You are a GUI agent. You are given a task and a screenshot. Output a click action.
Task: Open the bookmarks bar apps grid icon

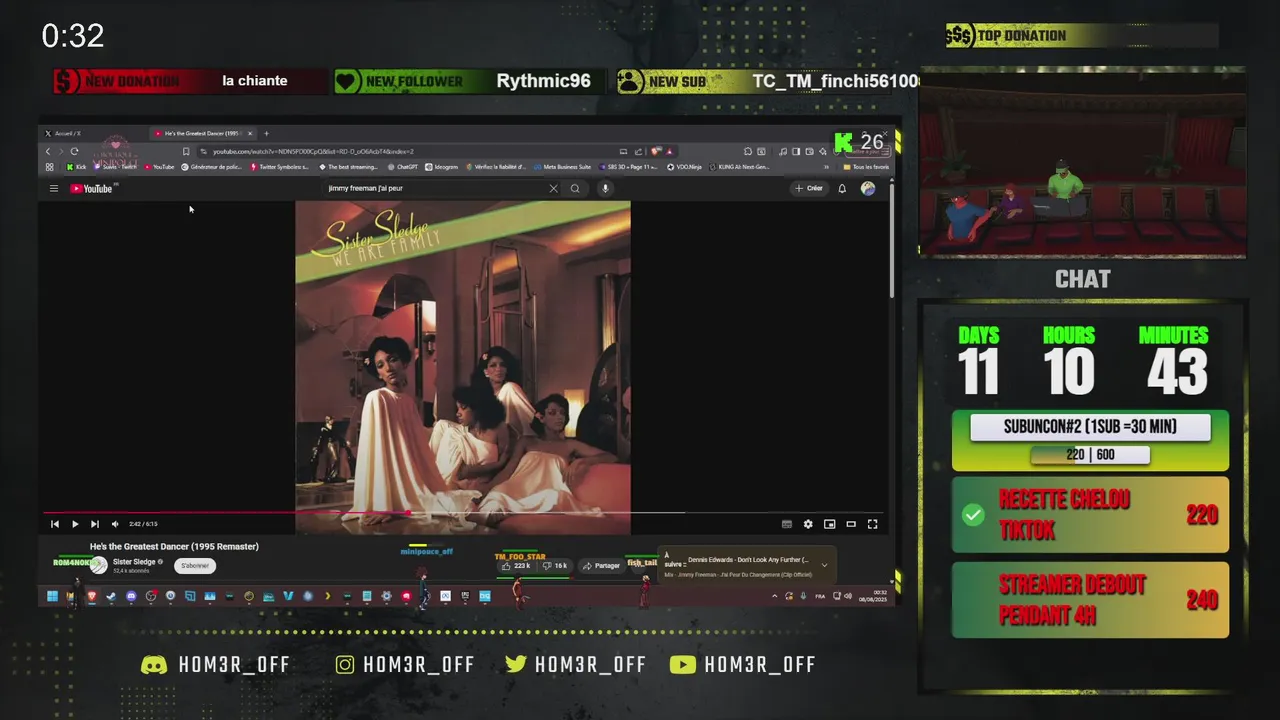tap(49, 167)
